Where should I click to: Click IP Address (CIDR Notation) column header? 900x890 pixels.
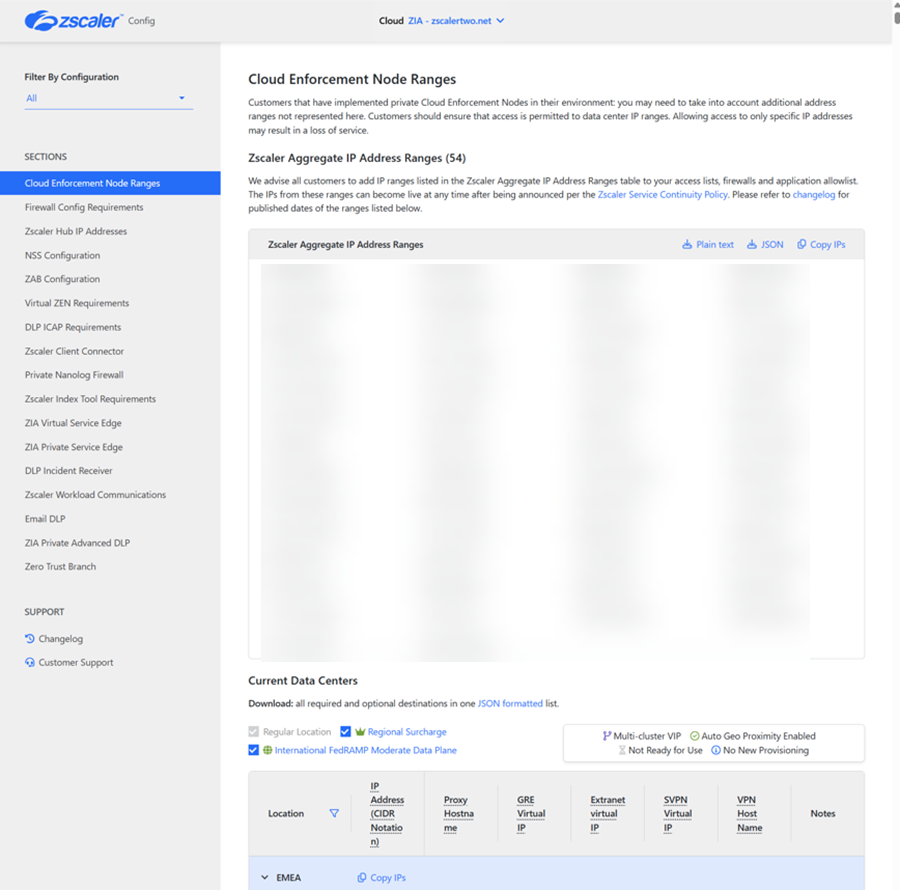point(387,814)
